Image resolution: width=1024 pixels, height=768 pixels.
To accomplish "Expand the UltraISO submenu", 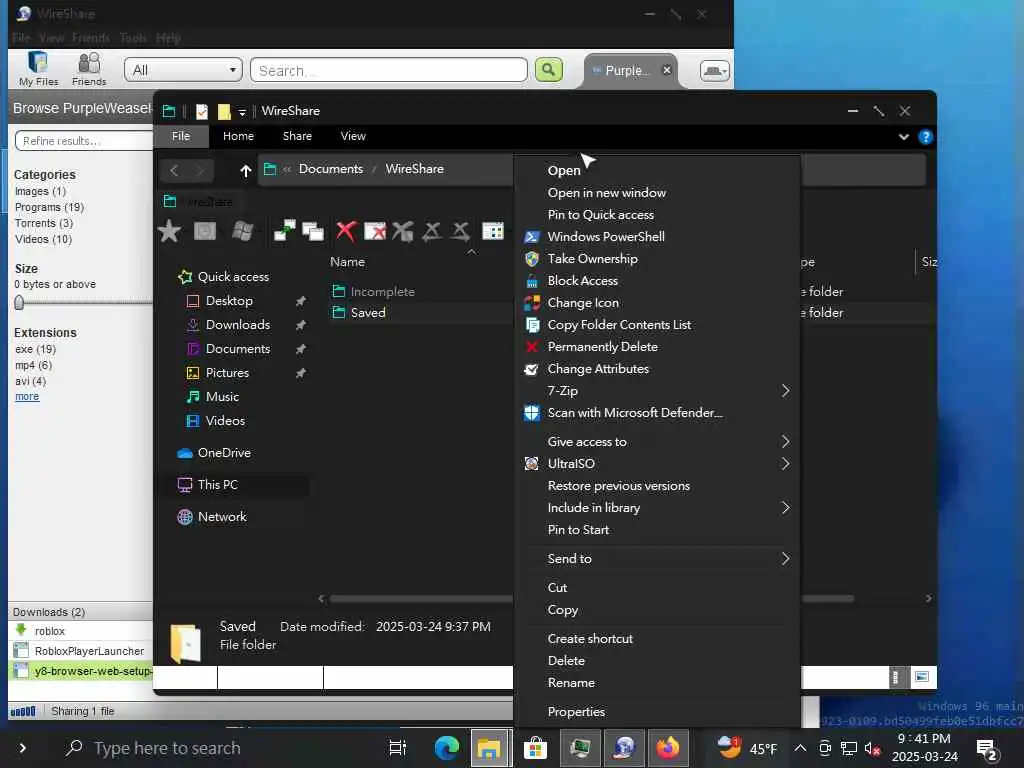I will click(x=785, y=464).
